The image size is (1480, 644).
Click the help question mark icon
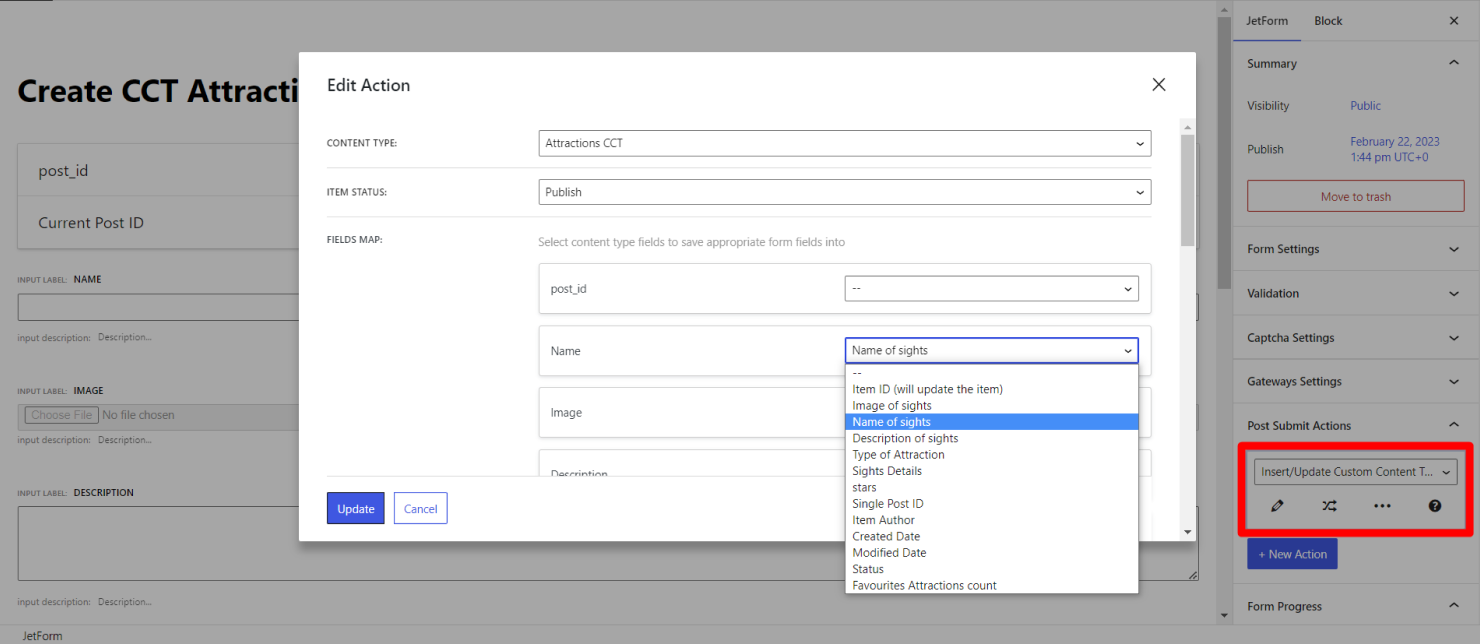(x=1435, y=506)
